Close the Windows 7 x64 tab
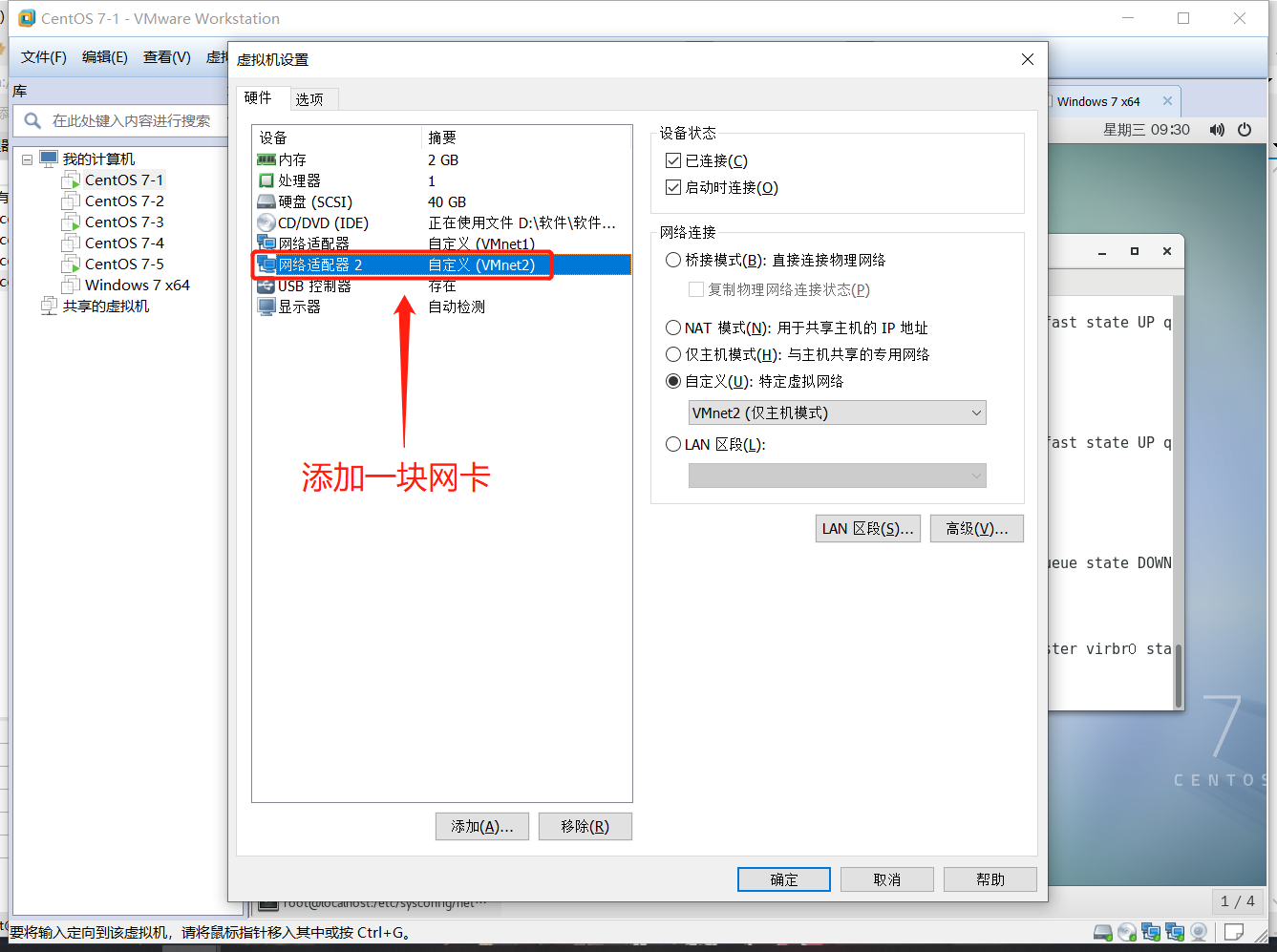The height and width of the screenshot is (952, 1277). point(1167,101)
